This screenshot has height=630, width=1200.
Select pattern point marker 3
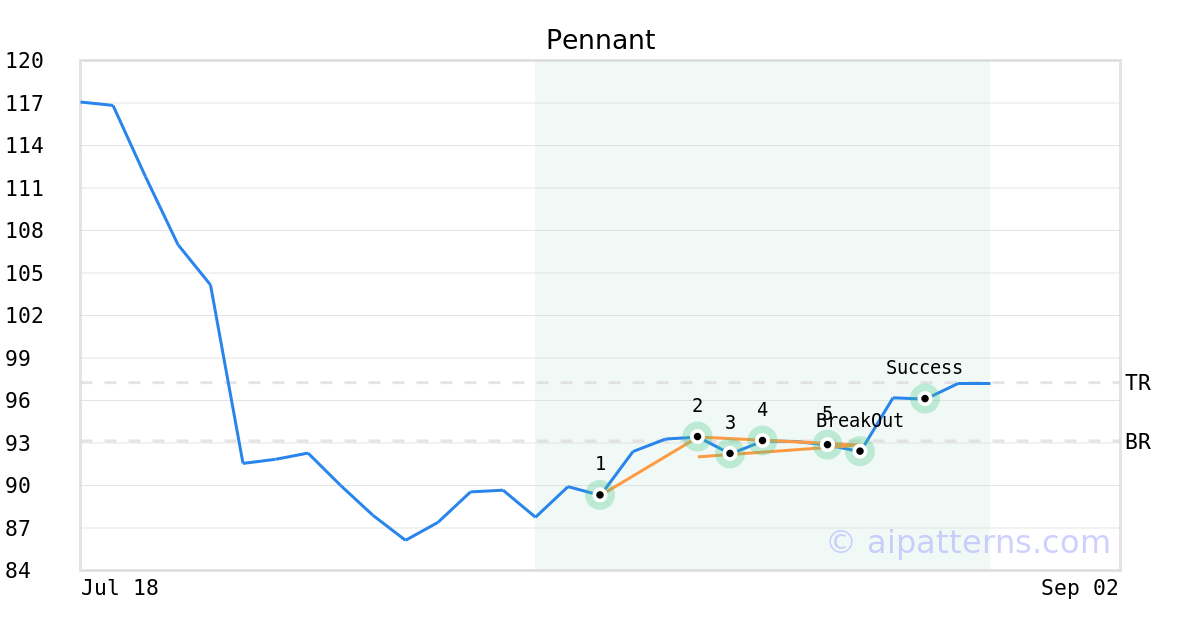730,453
